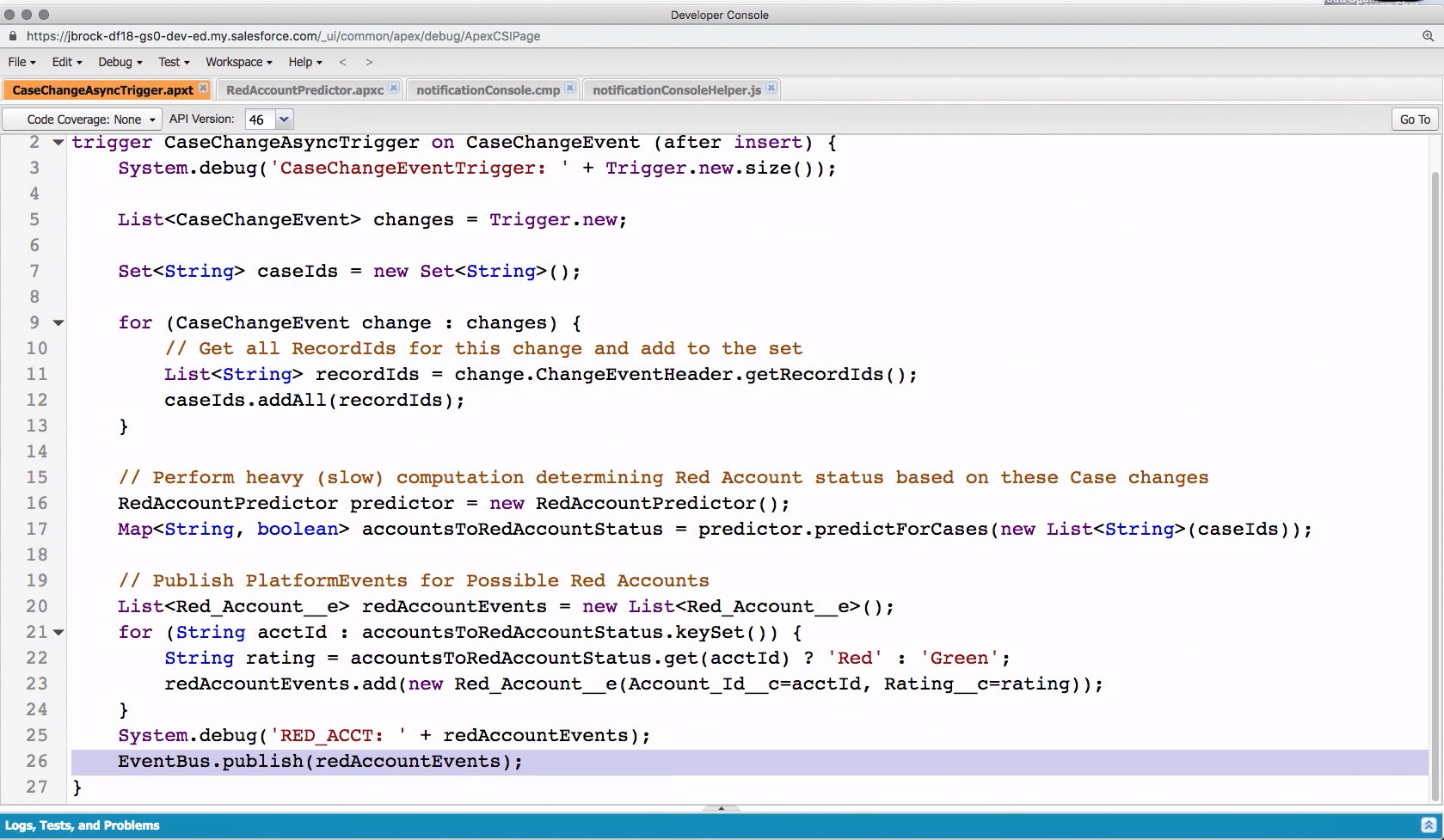This screenshot has width=1444, height=840.
Task: Close the notificationConsole.cmp tab
Action: (x=569, y=88)
